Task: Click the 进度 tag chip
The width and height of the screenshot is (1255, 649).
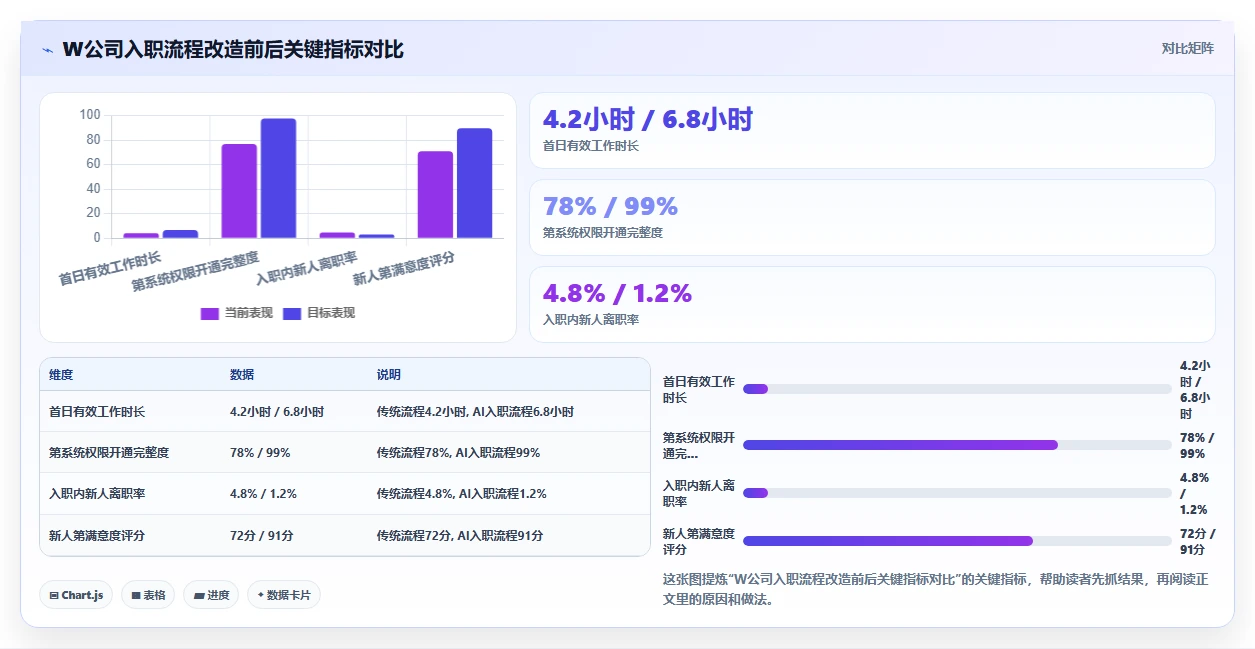Action: click(211, 595)
